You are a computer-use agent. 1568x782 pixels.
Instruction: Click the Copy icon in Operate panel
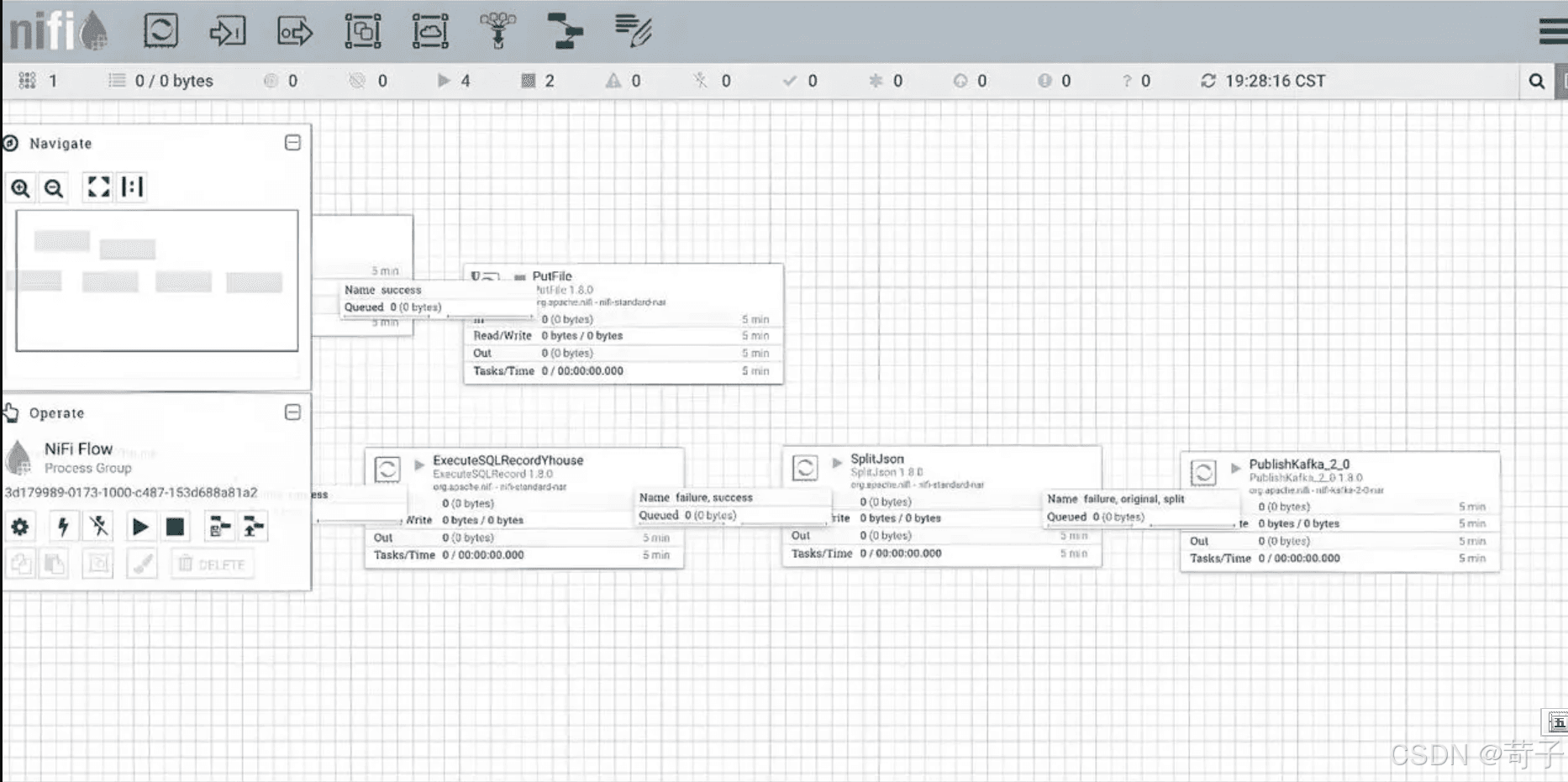pyautogui.click(x=20, y=564)
